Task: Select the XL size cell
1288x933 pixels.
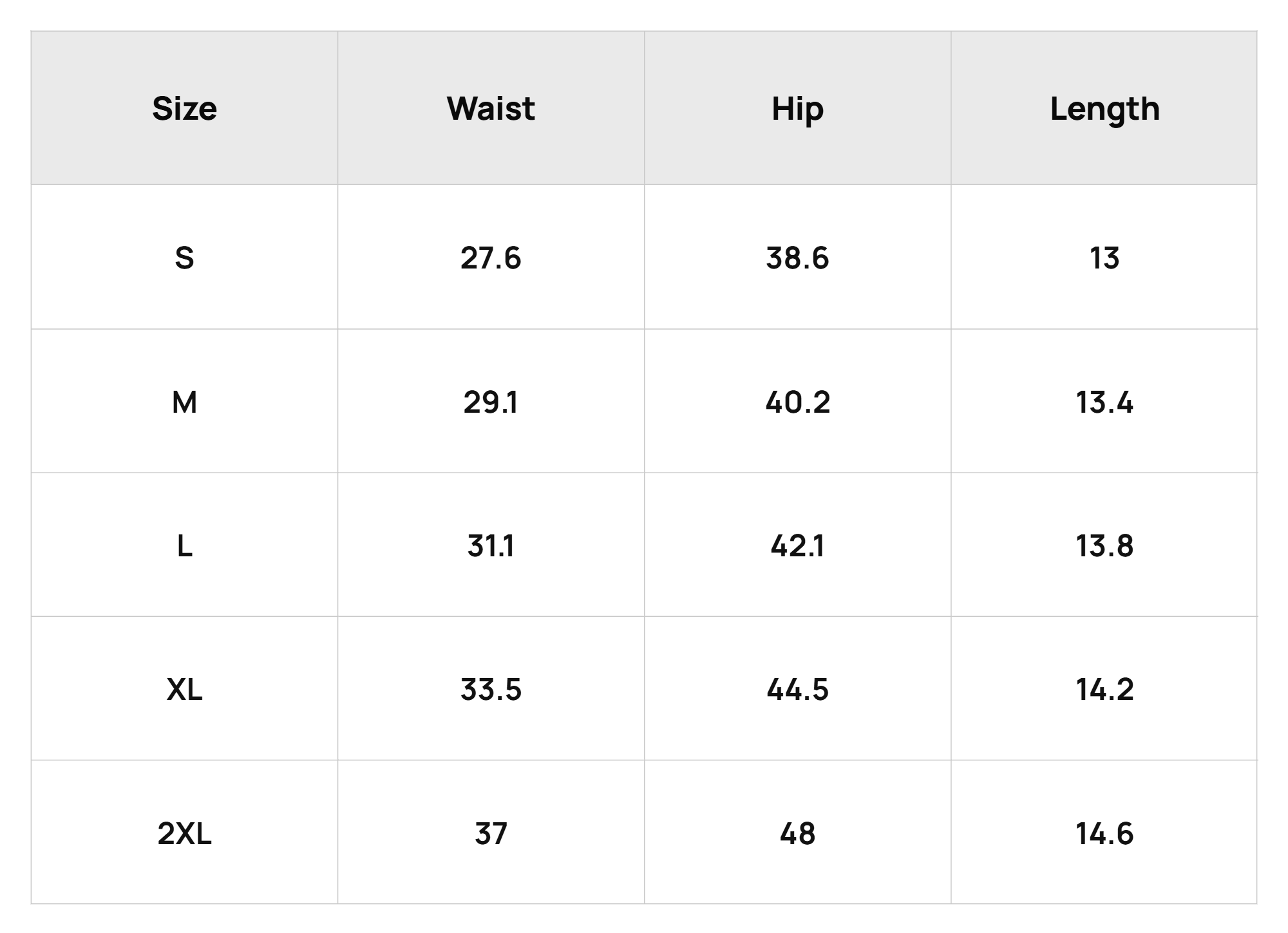Action: [x=184, y=689]
